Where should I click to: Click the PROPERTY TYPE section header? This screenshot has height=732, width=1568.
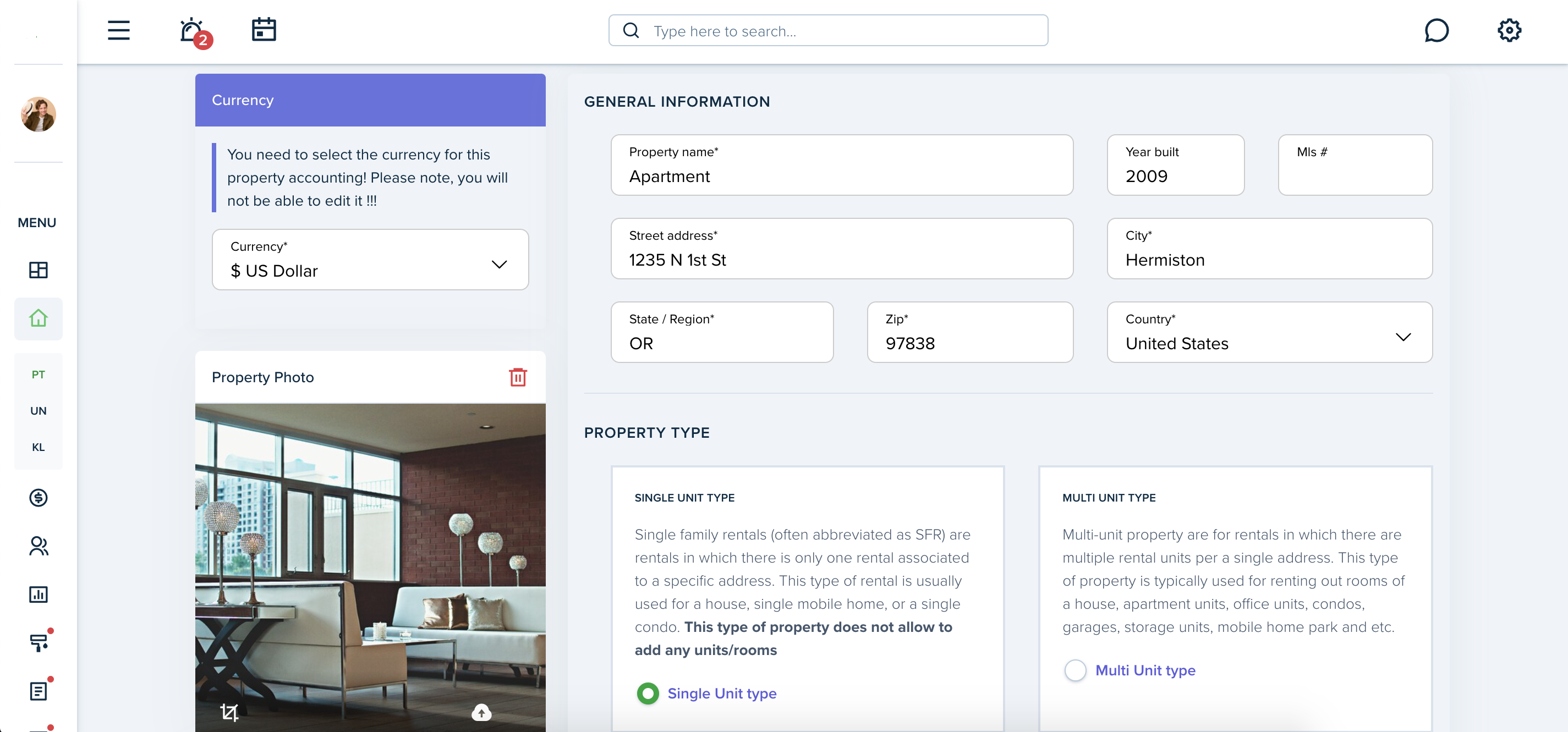(646, 432)
